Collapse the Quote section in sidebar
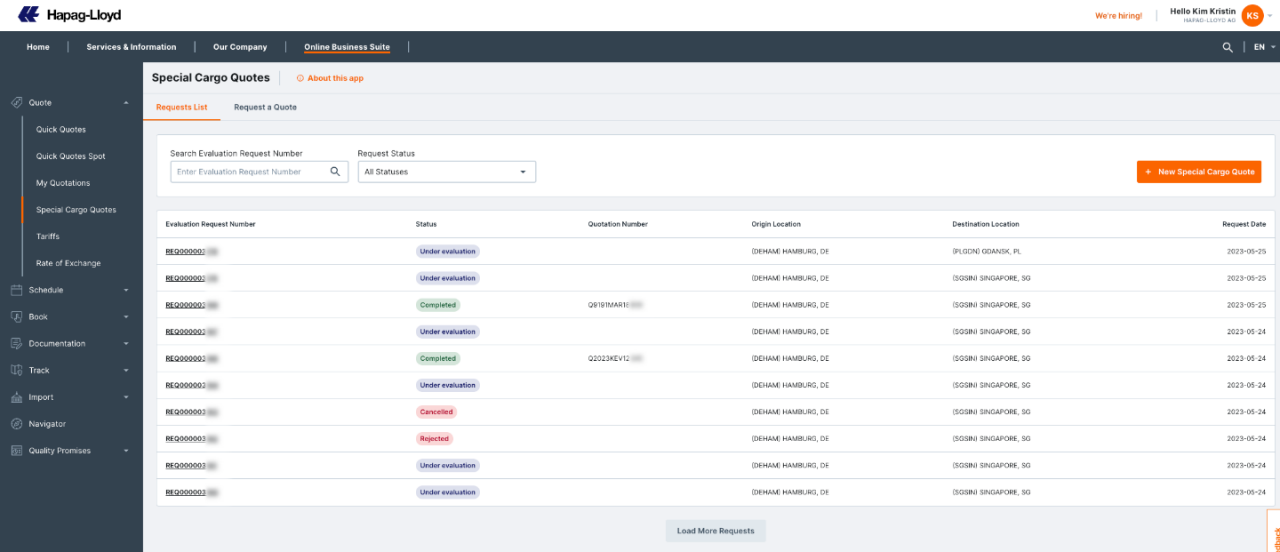Viewport: 1280px width, 552px height. click(126, 103)
